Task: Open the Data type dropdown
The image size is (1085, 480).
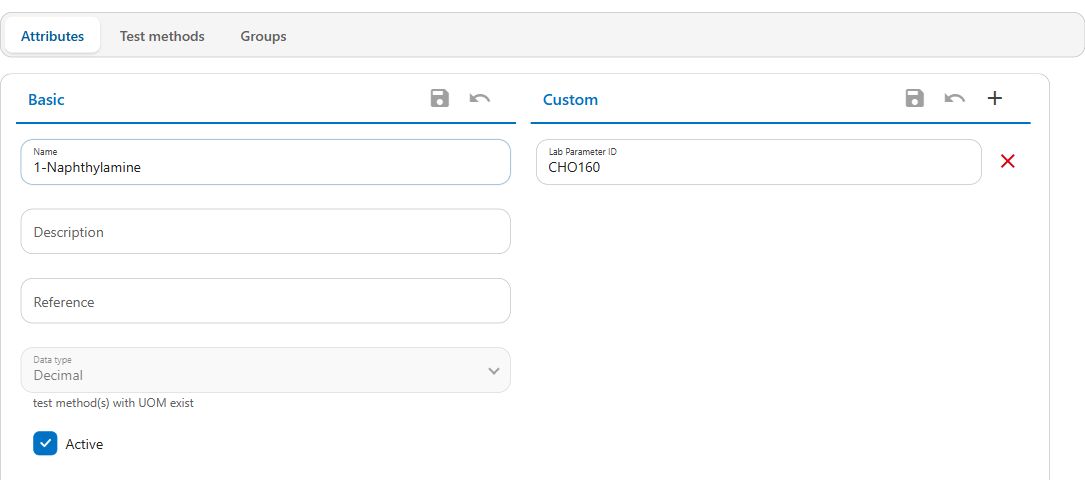Action: (x=266, y=370)
